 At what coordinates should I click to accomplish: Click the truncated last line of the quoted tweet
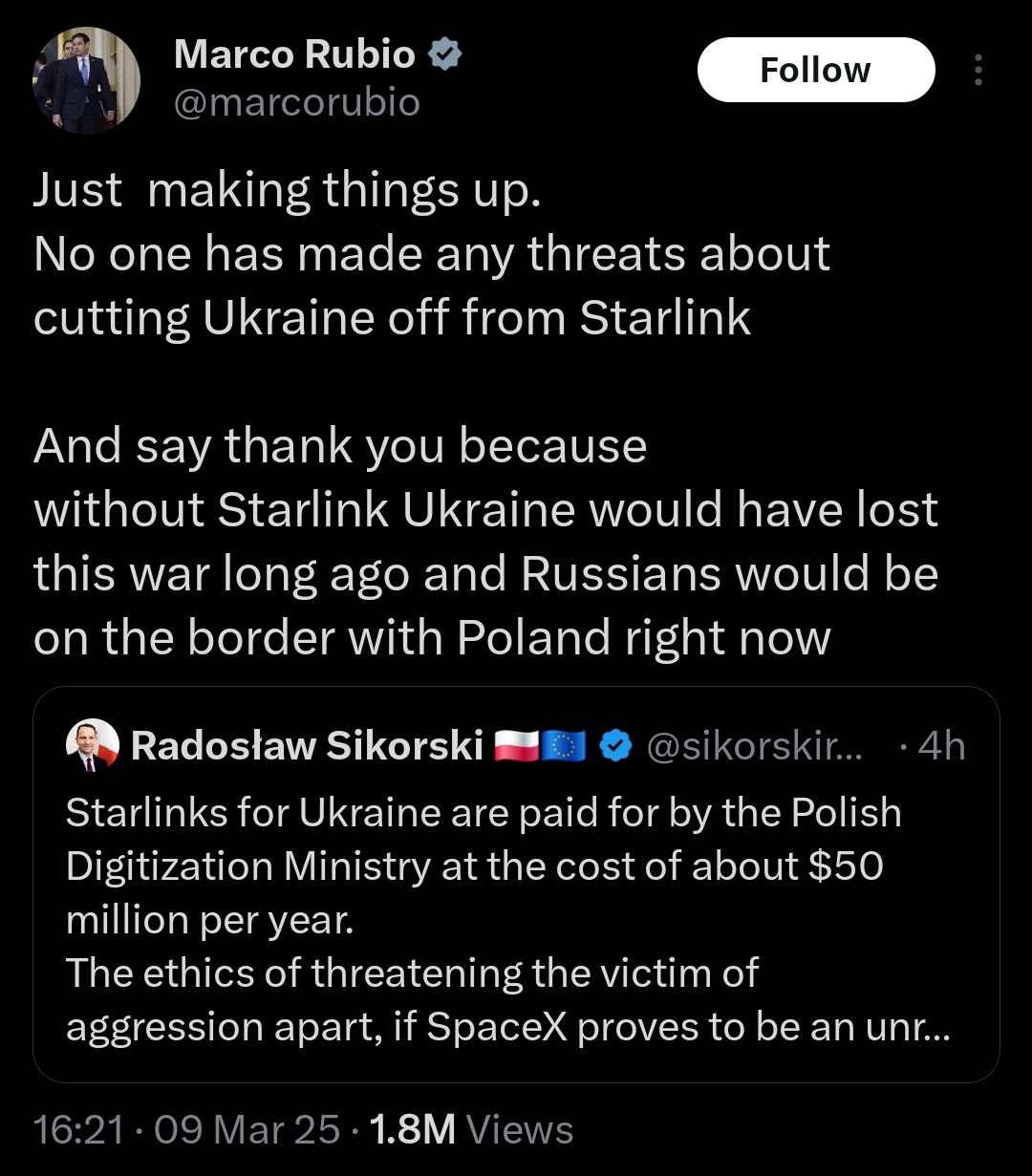[507, 1026]
